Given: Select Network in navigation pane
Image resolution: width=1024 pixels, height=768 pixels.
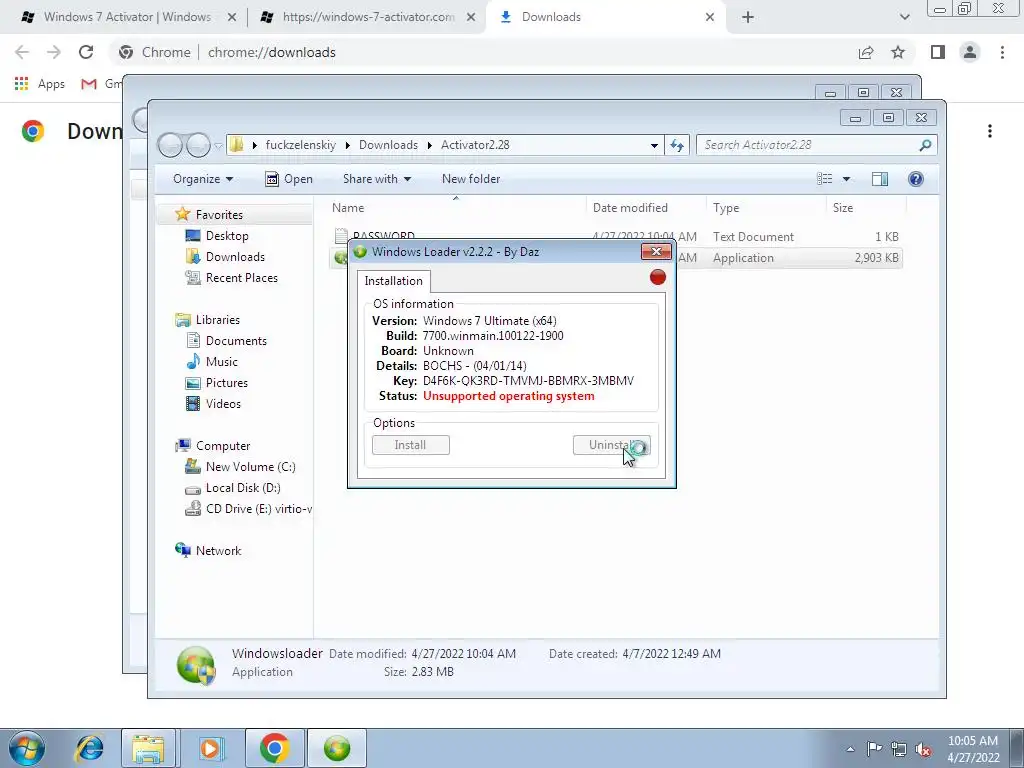Looking at the screenshot, I should pyautogui.click(x=218, y=551).
